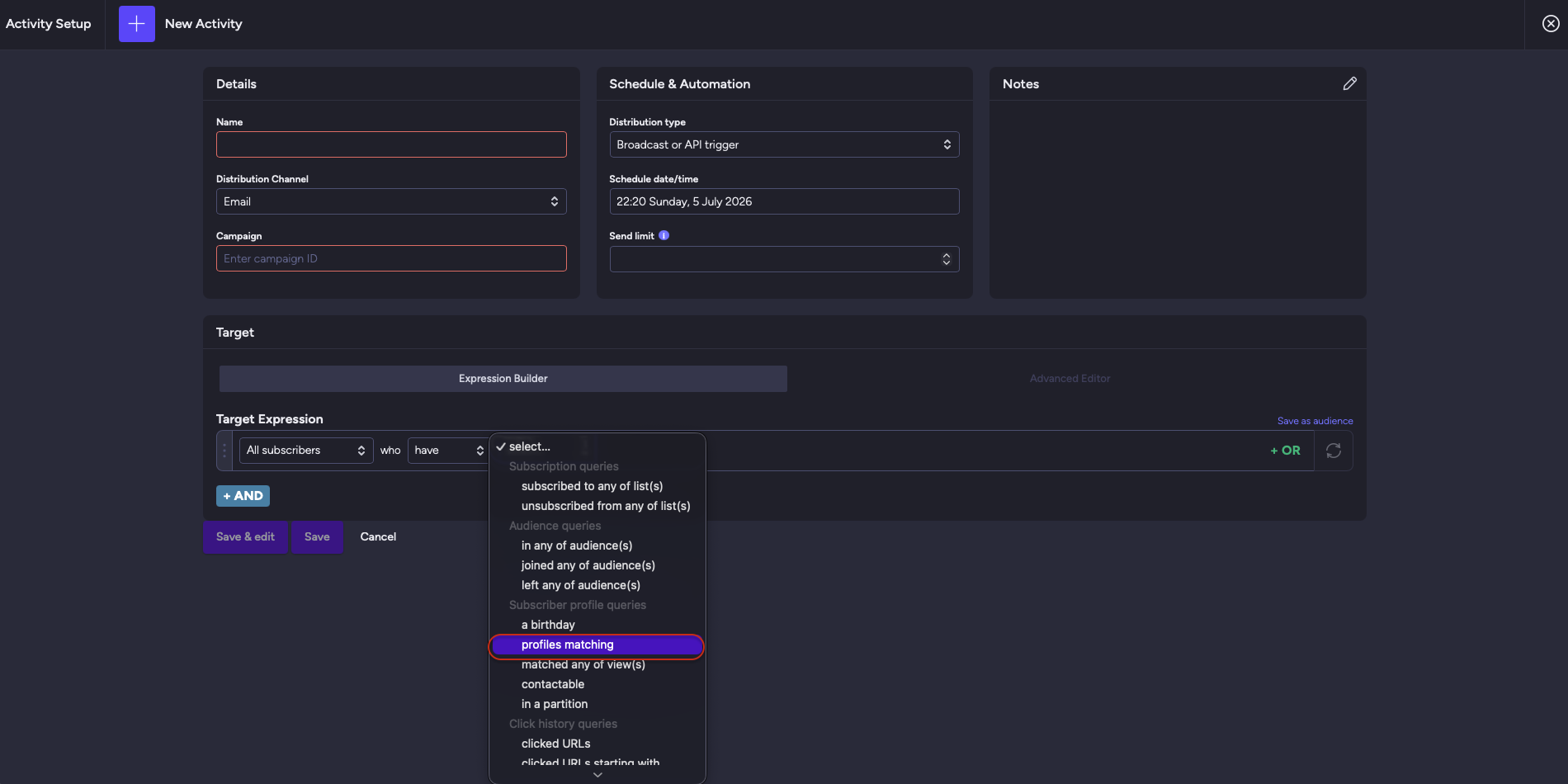
Task: Add an AND condition
Action: [x=243, y=496]
